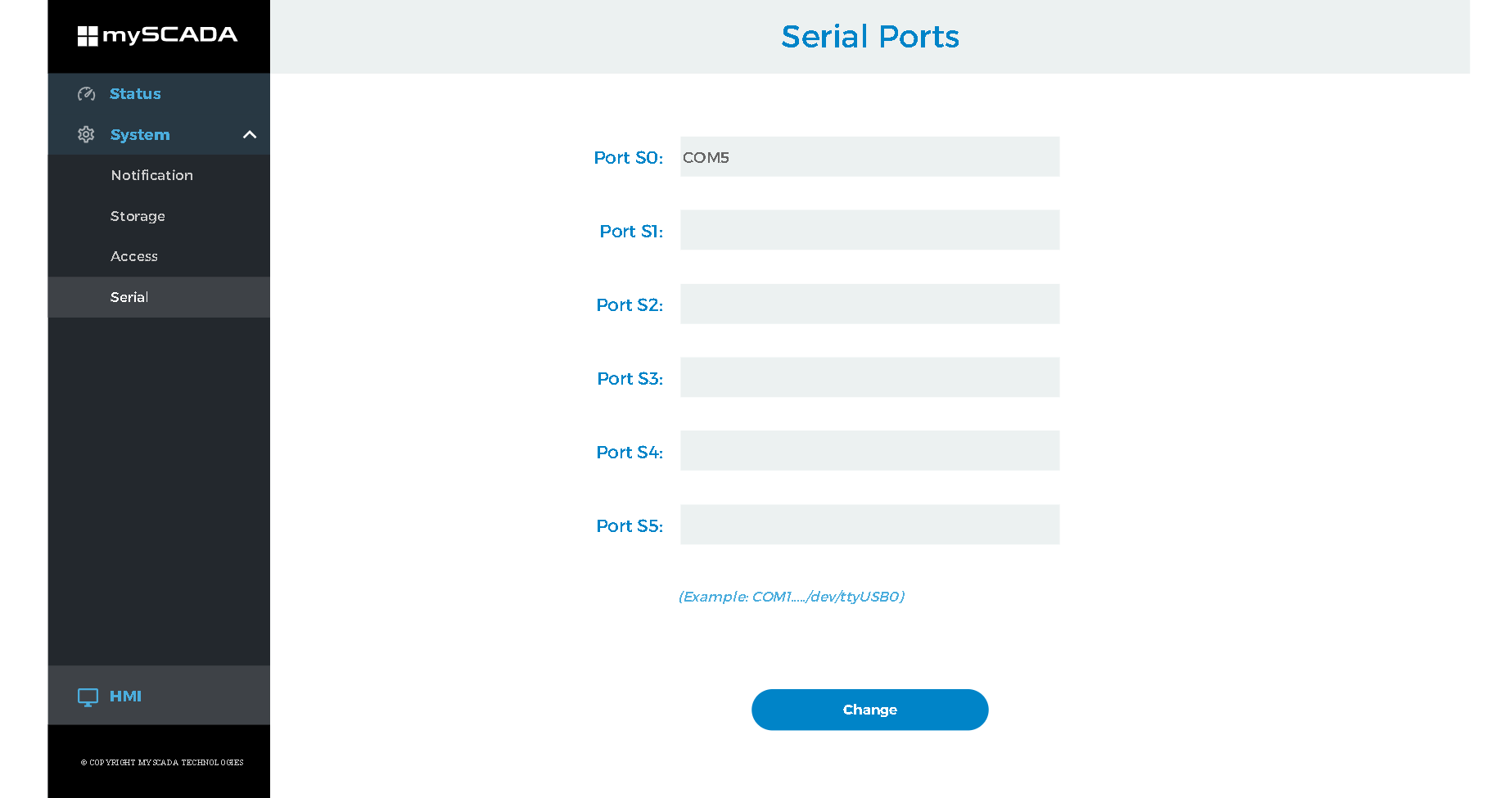Collapse the System menu chevron

point(250,134)
